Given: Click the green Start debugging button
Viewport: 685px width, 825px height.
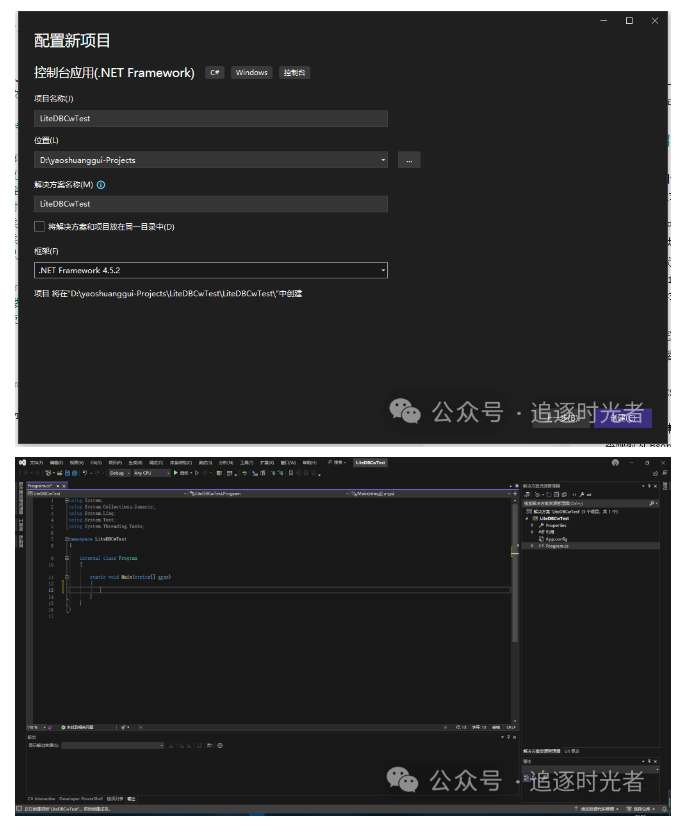Looking at the screenshot, I should (175, 473).
